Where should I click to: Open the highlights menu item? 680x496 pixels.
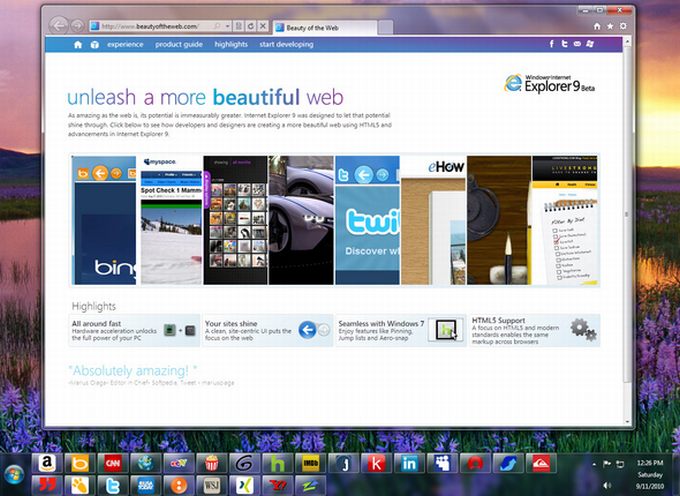(231, 44)
